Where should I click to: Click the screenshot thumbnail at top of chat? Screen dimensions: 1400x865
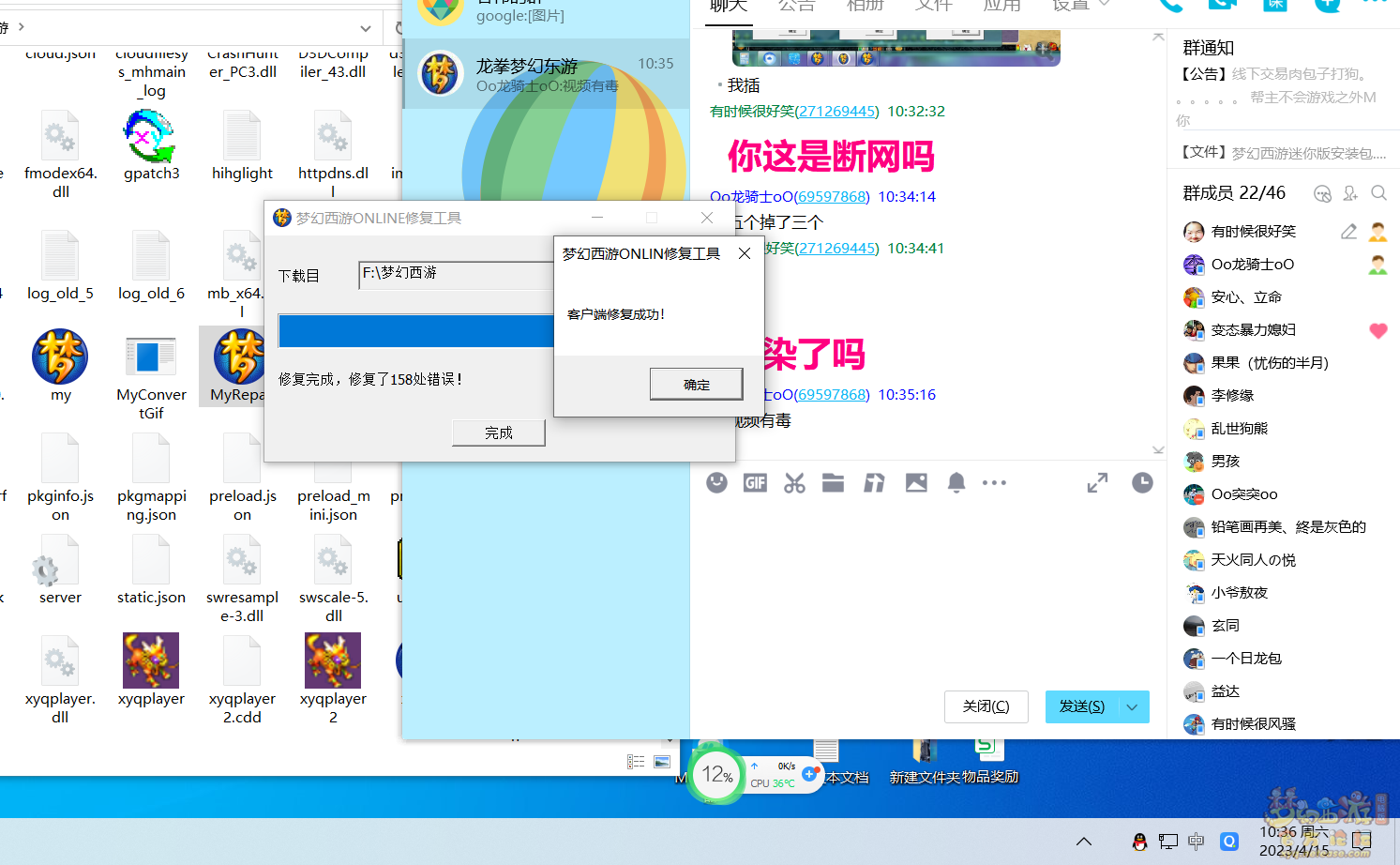[896, 48]
